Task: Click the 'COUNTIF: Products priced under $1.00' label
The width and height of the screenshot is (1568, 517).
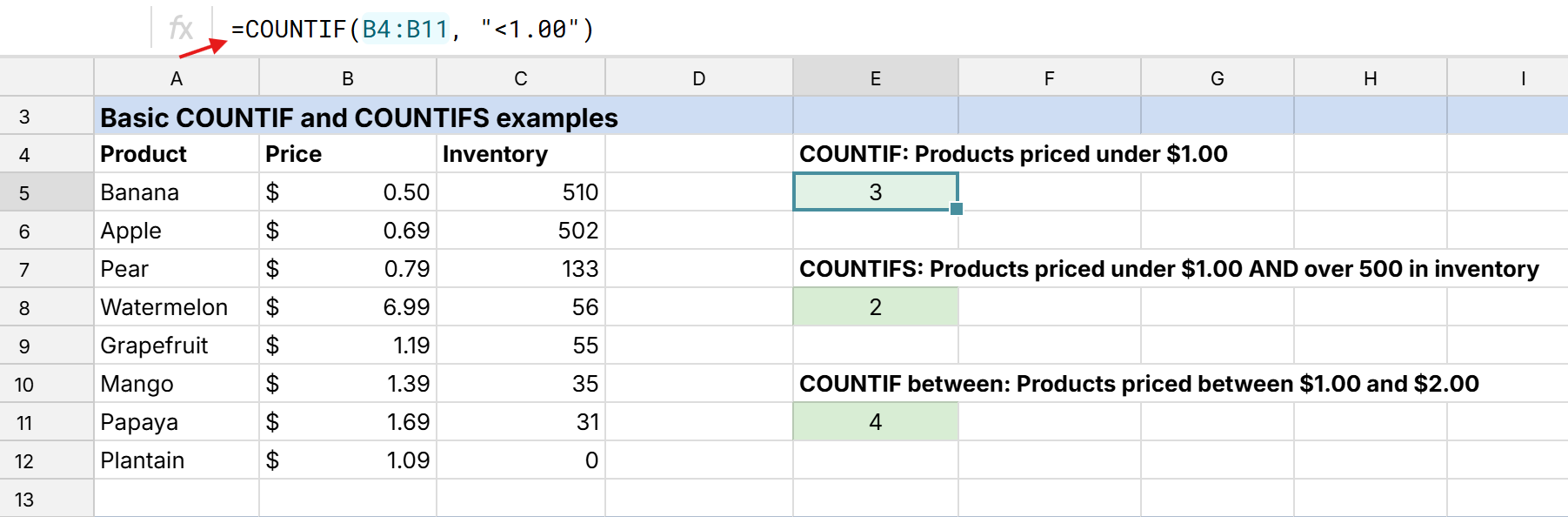Action: (1013, 154)
